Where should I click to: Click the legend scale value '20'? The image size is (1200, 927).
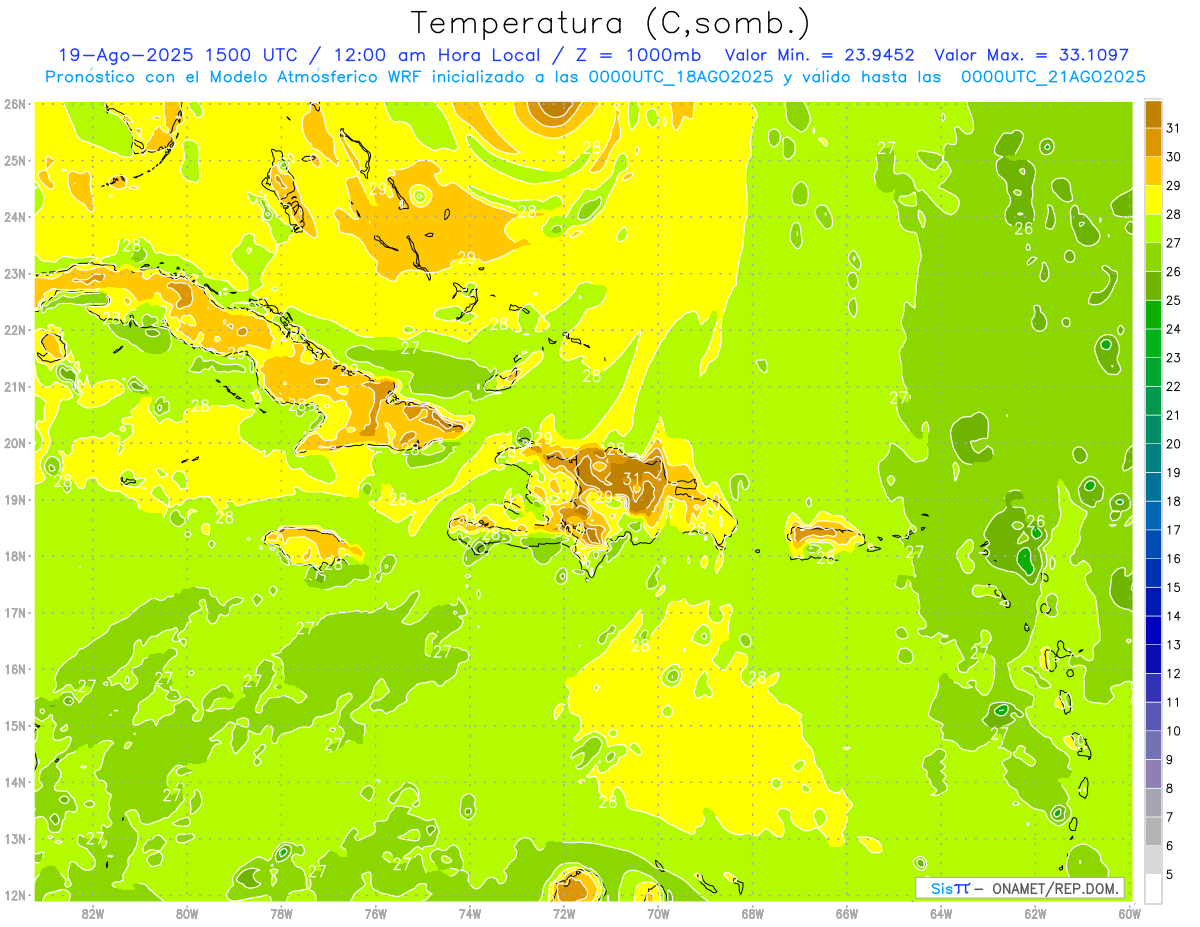pyautogui.click(x=1174, y=444)
